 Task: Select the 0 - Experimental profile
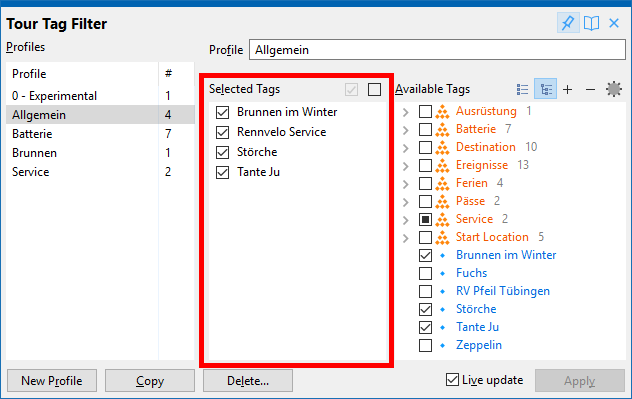pyautogui.click(x=100, y=96)
